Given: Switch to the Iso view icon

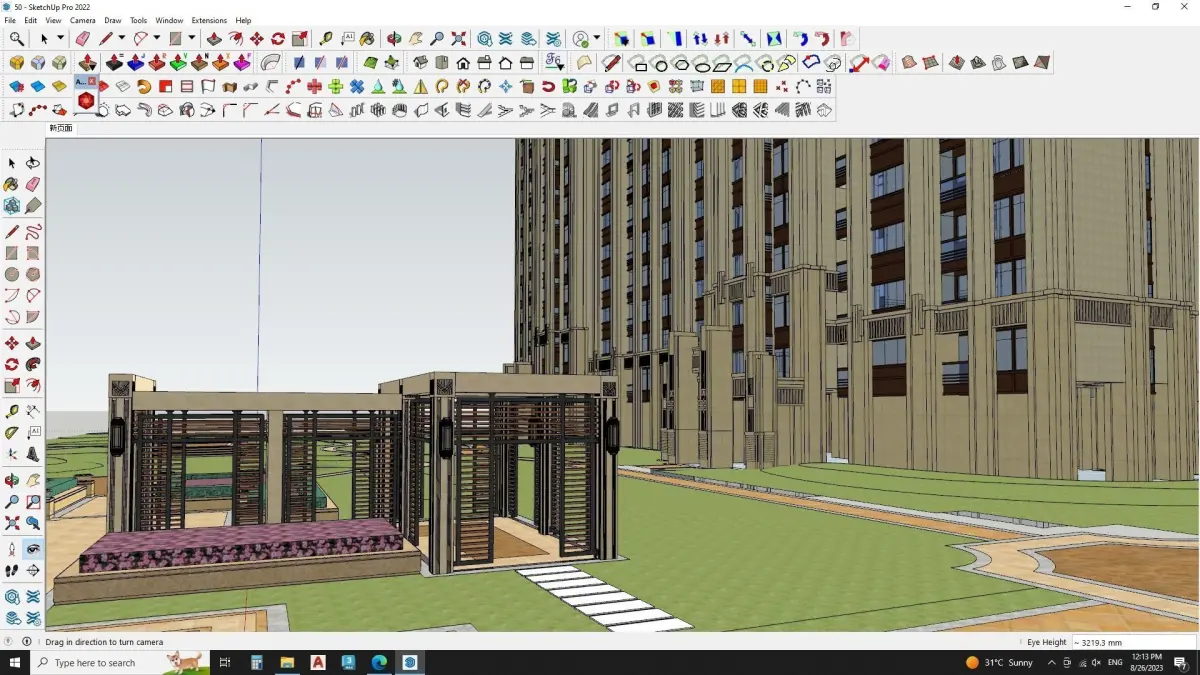Looking at the screenshot, I should 420,62.
